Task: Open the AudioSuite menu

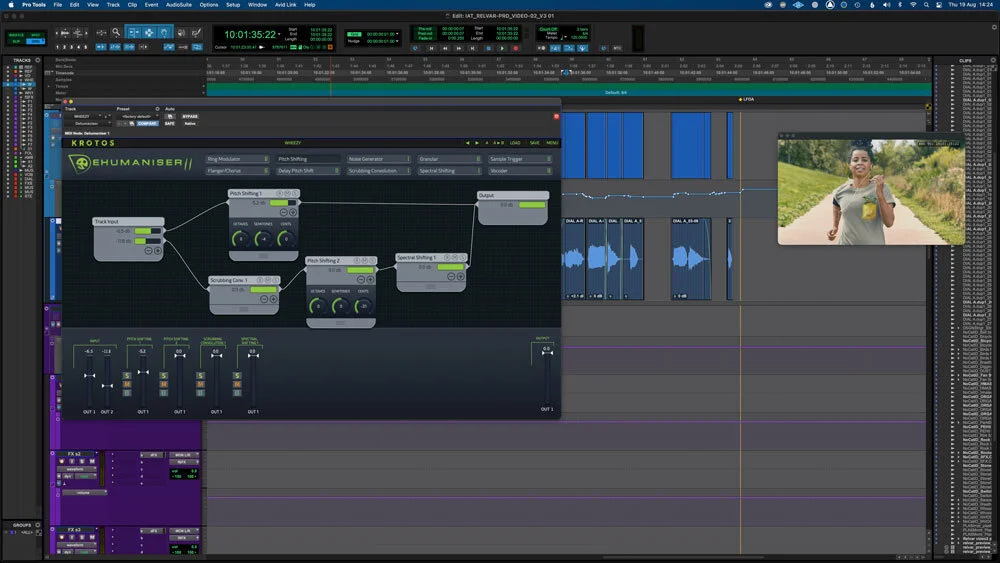Action: [x=179, y=4]
